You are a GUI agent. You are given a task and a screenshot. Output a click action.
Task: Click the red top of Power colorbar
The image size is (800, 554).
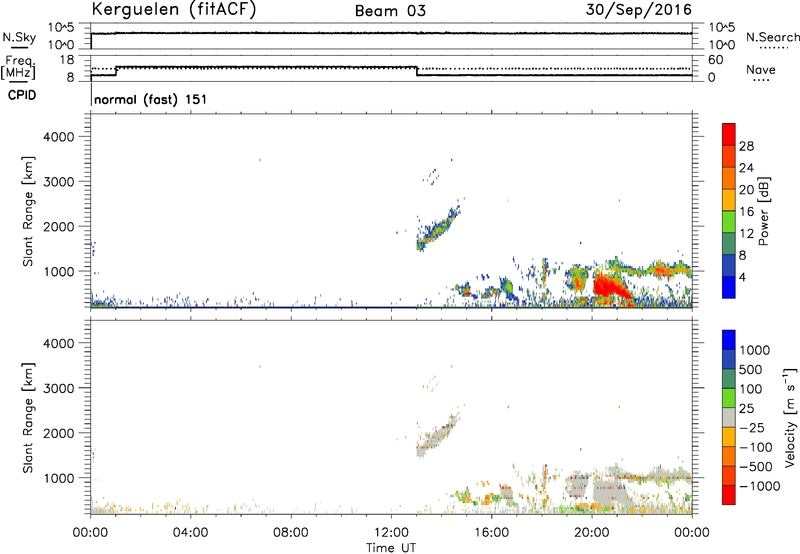[x=729, y=134]
